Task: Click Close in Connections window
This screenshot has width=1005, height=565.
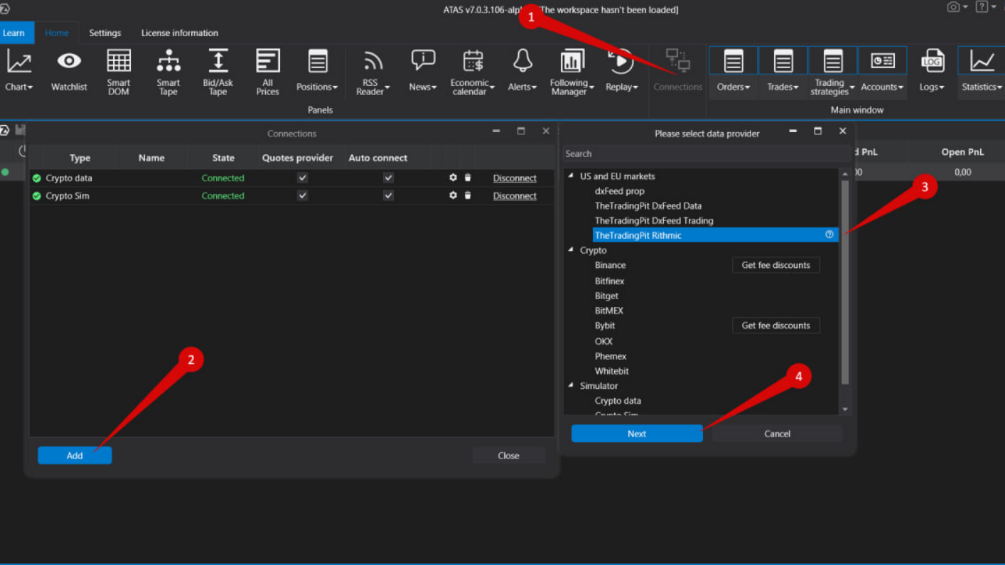Action: pyautogui.click(x=508, y=455)
